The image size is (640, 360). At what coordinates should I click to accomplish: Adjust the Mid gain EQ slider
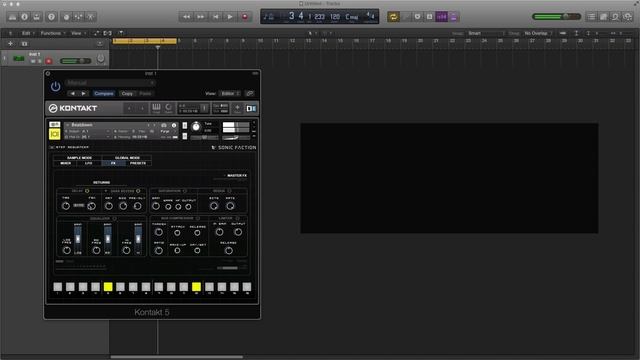pos(108,239)
